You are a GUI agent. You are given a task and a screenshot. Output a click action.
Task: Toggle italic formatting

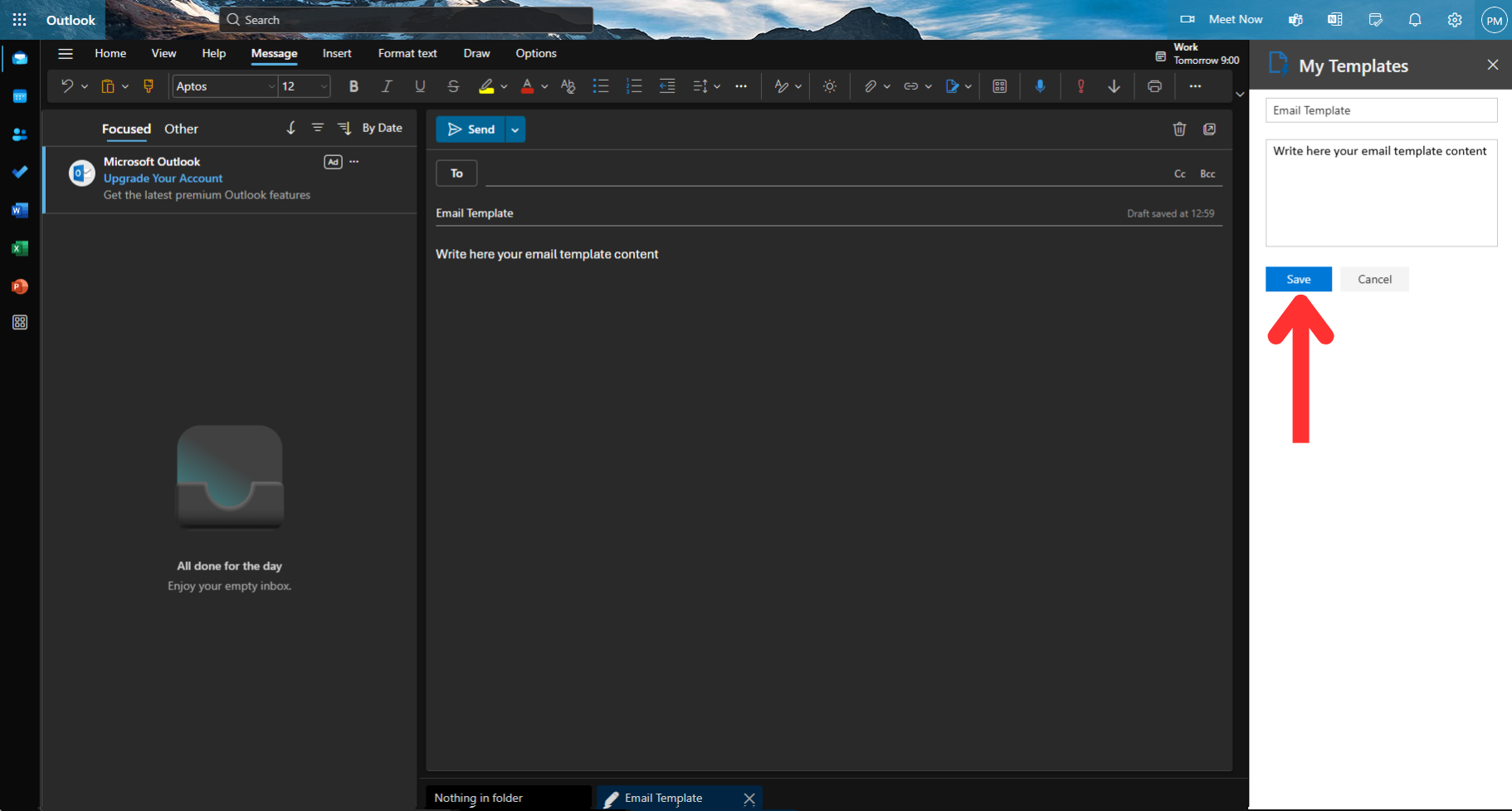pos(386,86)
